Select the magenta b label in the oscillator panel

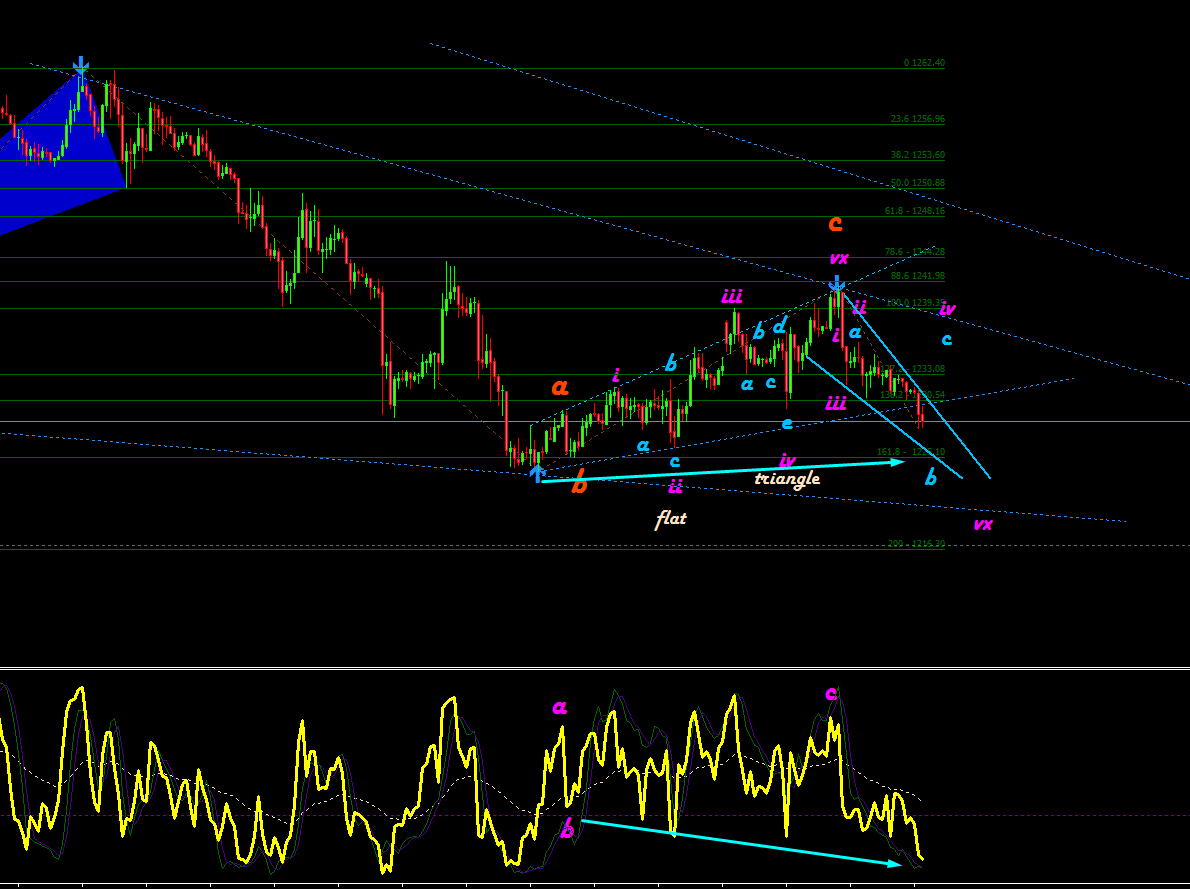pyautogui.click(x=567, y=828)
